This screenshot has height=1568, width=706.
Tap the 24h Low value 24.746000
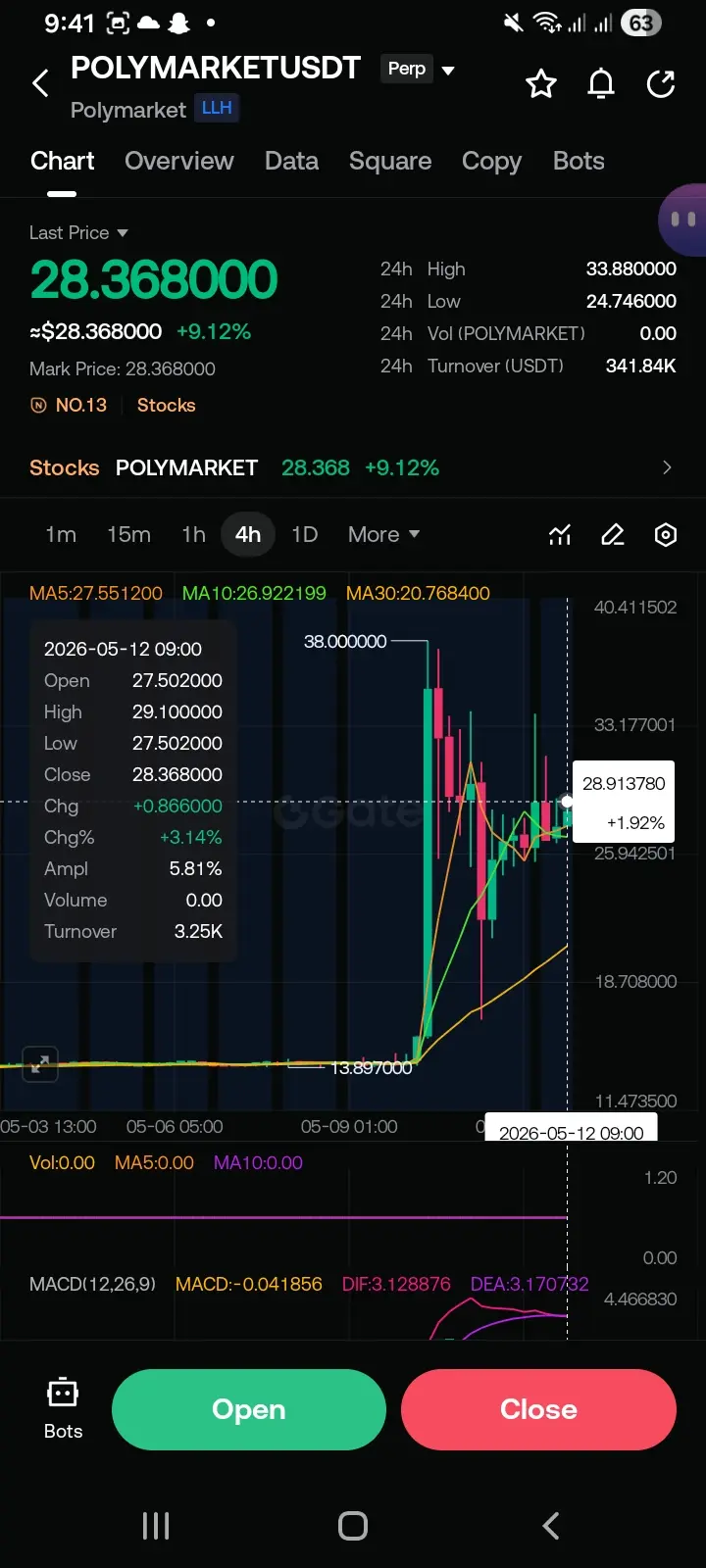630,301
